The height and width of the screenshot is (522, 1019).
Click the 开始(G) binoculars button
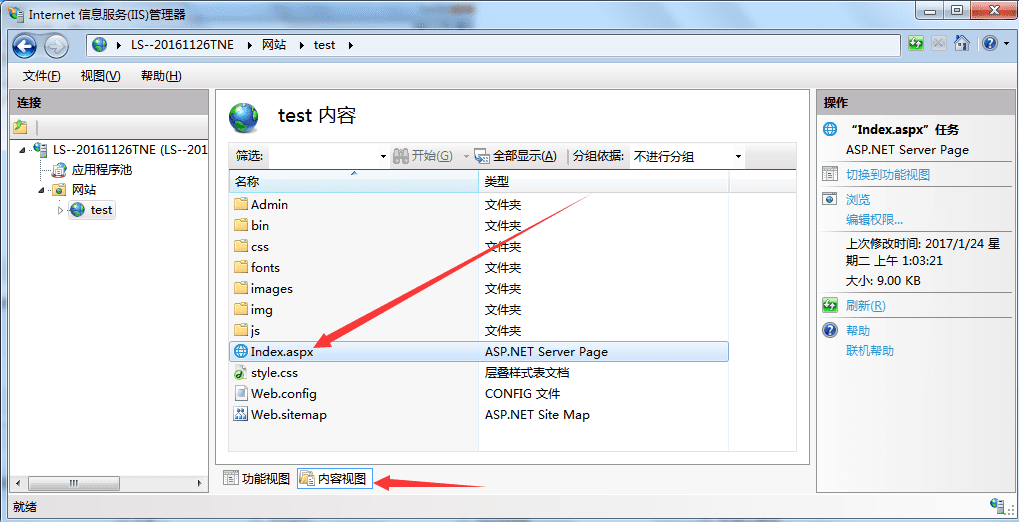coord(423,156)
